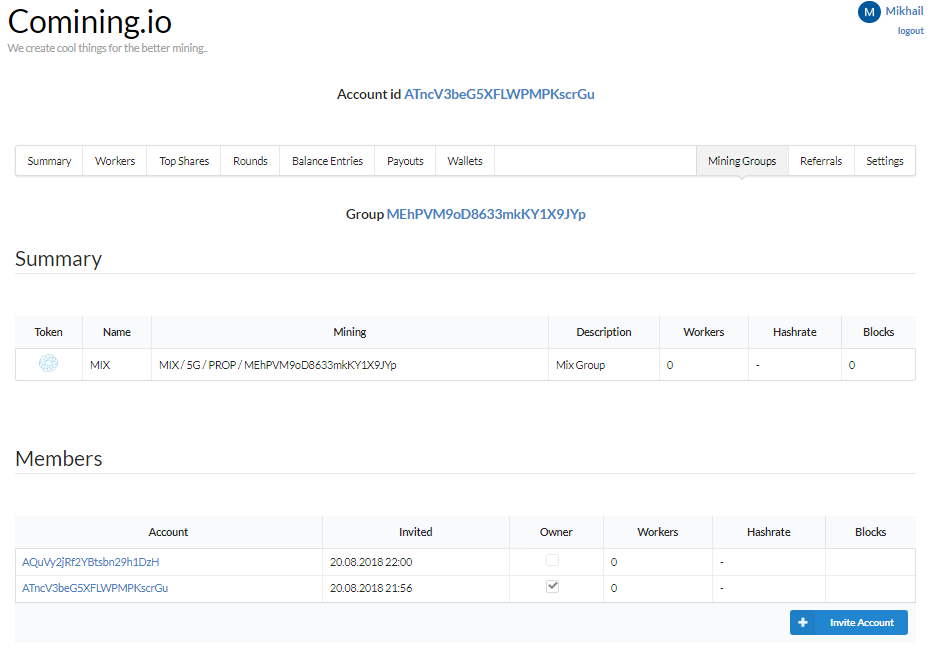The height and width of the screenshot is (648, 930).
Task: Click the Mikhail avatar circle
Action: [x=869, y=12]
